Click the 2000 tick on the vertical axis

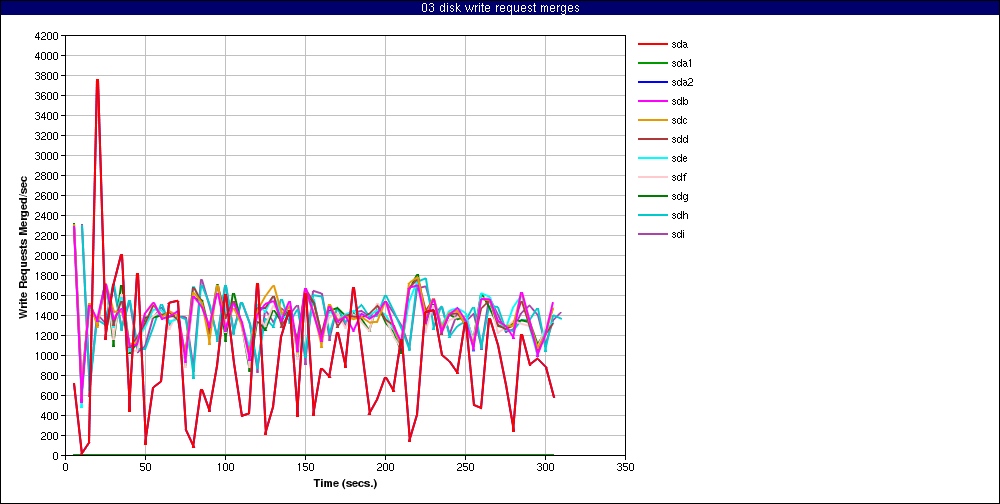pos(48,256)
